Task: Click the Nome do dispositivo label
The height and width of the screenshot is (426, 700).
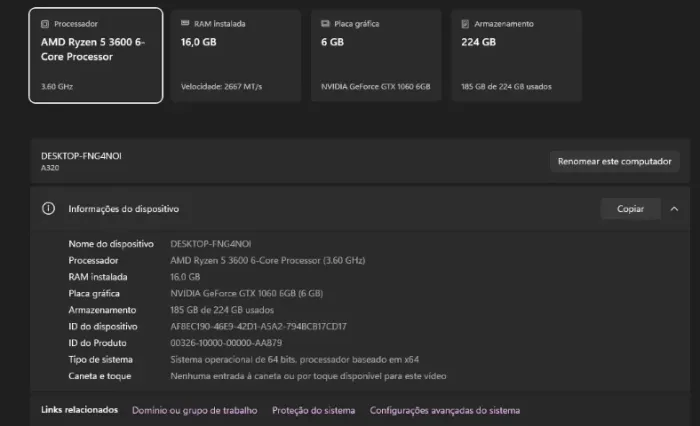Action: tap(111, 244)
